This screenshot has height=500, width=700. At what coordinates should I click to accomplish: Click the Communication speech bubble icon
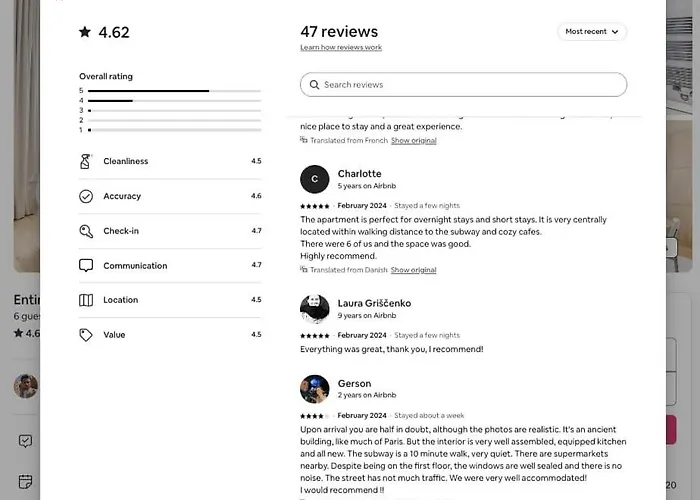[x=86, y=266]
